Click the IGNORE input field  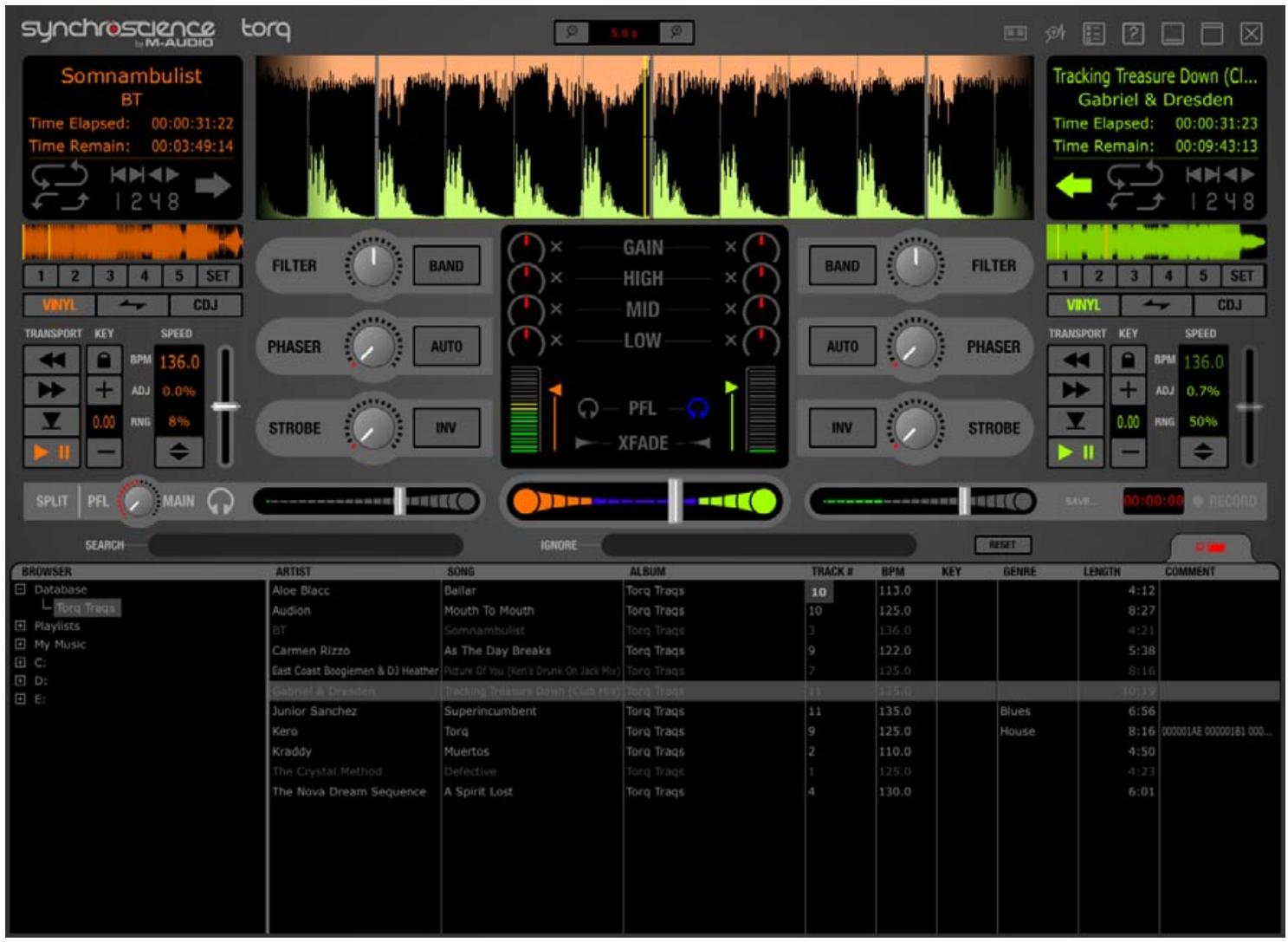click(759, 545)
